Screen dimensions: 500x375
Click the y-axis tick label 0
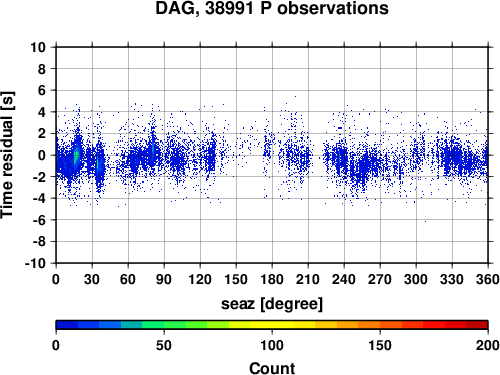click(41, 155)
